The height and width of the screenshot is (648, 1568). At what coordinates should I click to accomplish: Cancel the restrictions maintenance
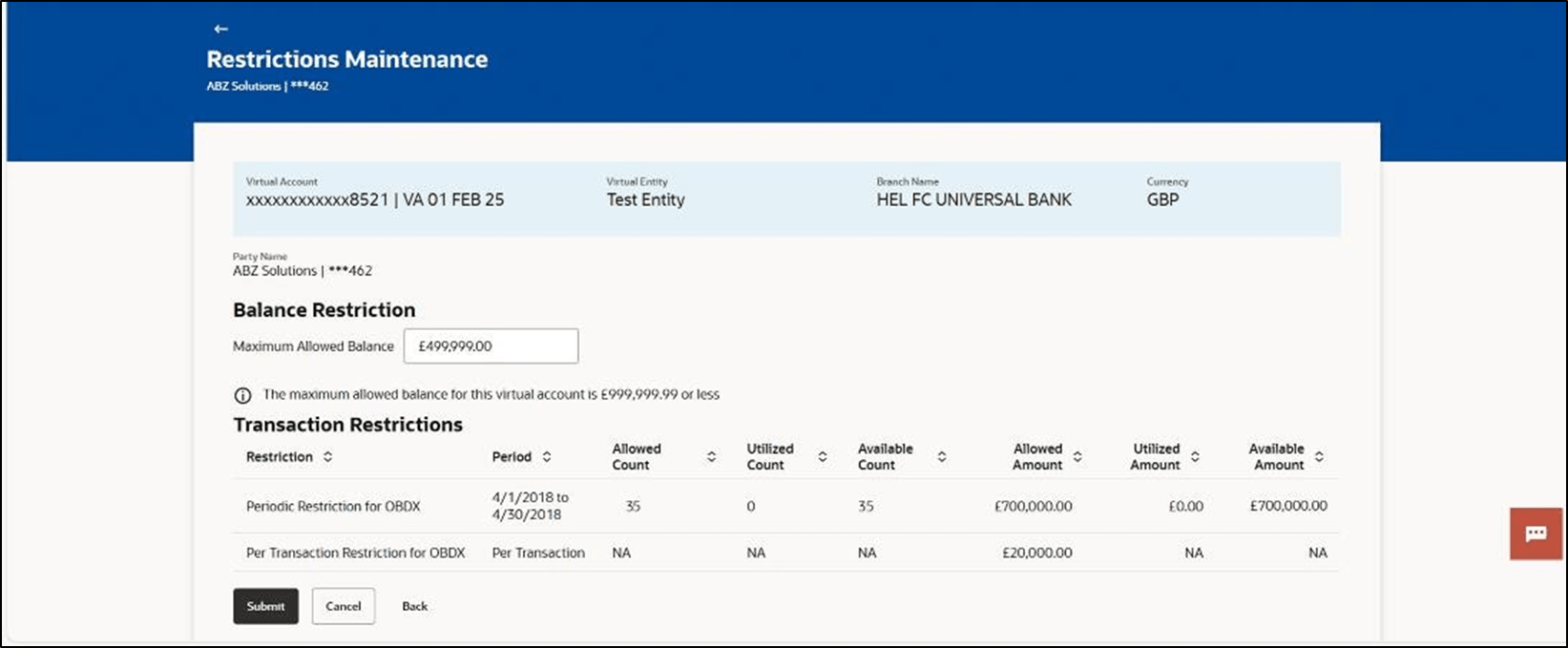pyautogui.click(x=344, y=606)
